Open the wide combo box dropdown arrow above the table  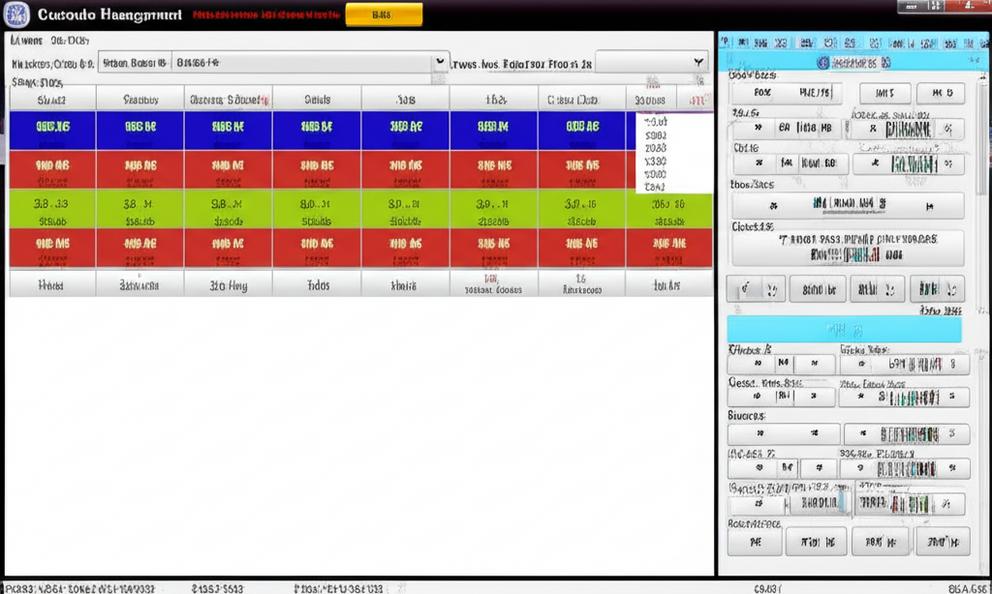click(x=439, y=62)
